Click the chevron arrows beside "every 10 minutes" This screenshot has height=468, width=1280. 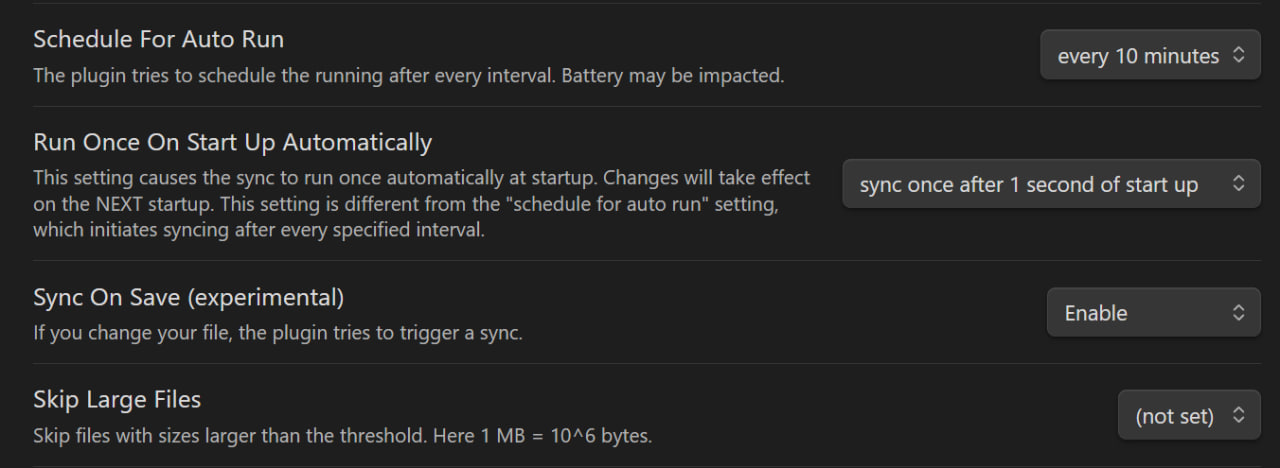tap(1238, 57)
